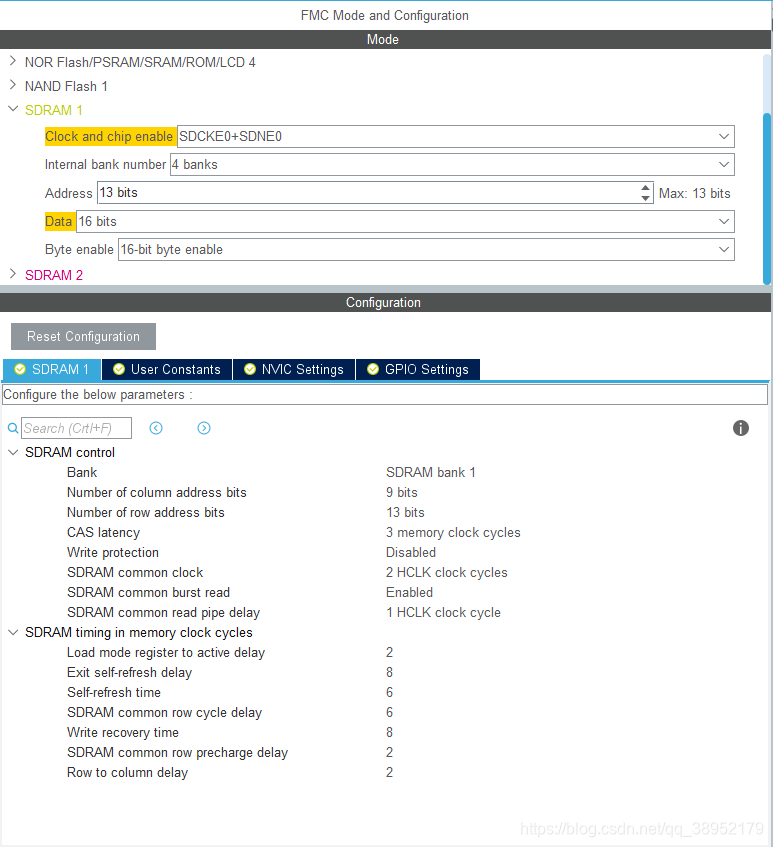Go to next search result arrow
The height and width of the screenshot is (847, 773).
point(204,428)
